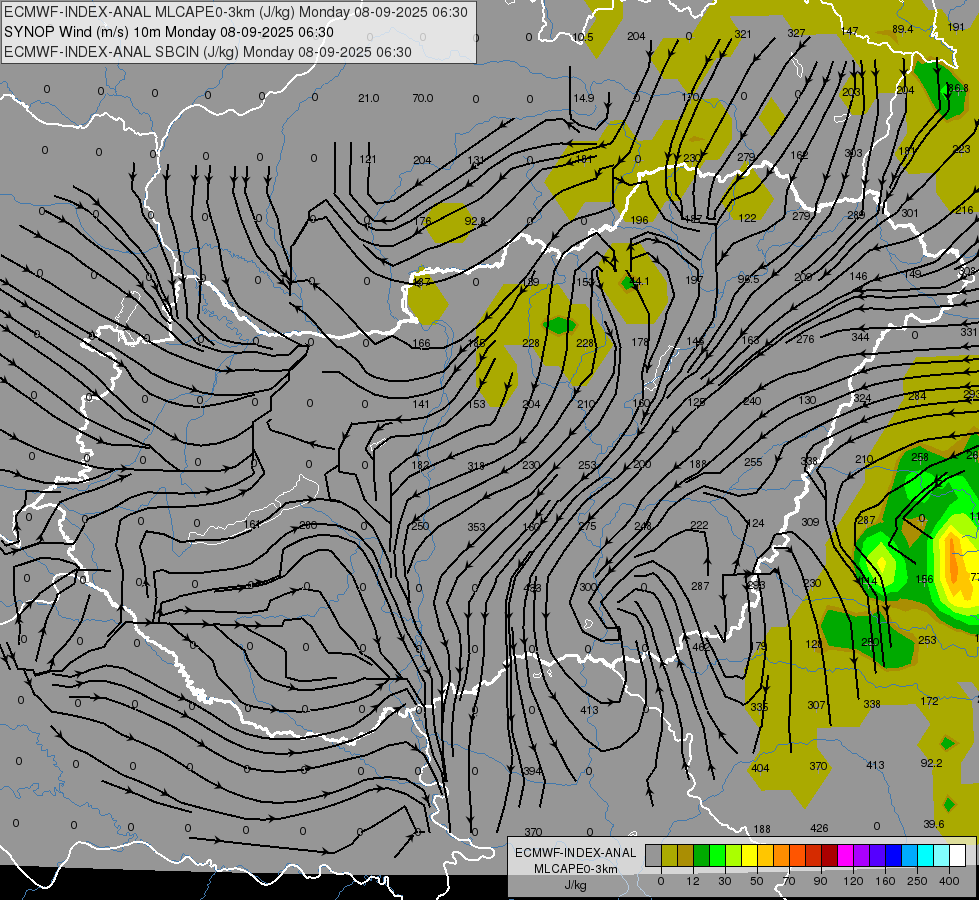
Task: Click the legend tick label 160
Action: 885,881
